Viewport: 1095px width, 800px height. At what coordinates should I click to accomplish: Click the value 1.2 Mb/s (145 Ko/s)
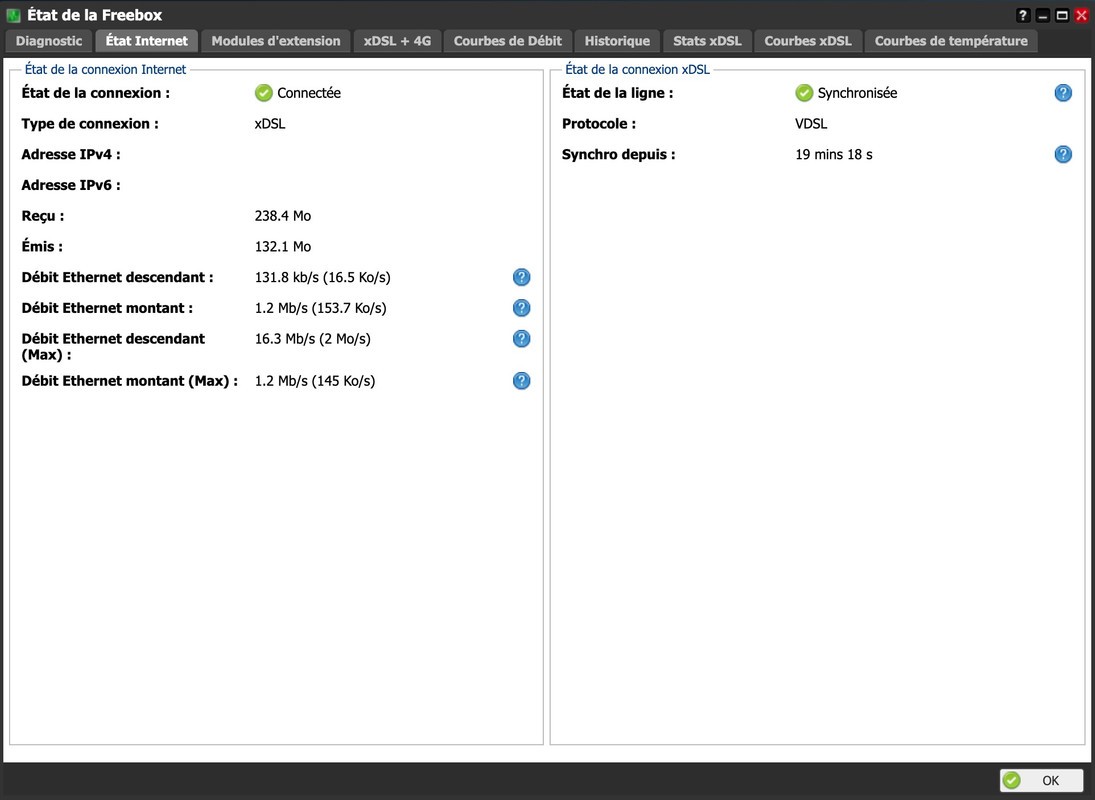tap(315, 380)
